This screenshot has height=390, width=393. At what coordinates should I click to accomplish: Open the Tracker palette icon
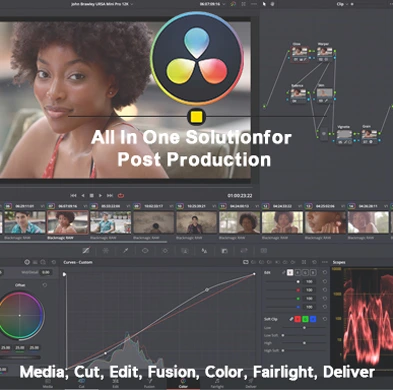click(x=165, y=251)
